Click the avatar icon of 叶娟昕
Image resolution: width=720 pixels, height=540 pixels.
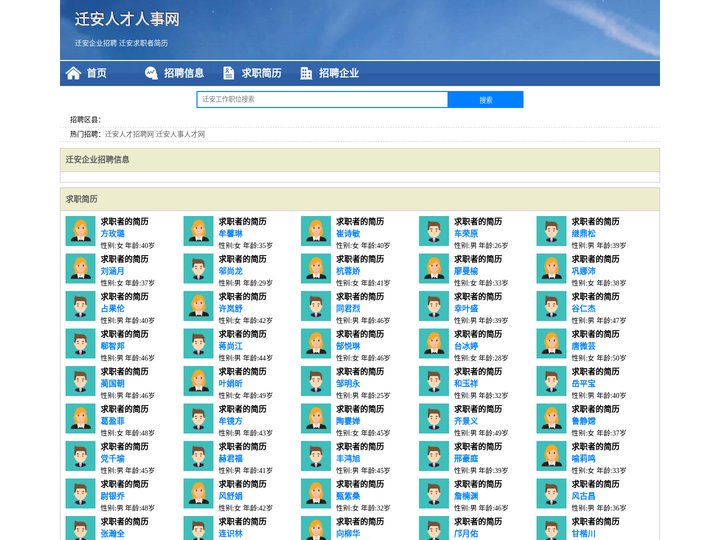[x=198, y=381]
